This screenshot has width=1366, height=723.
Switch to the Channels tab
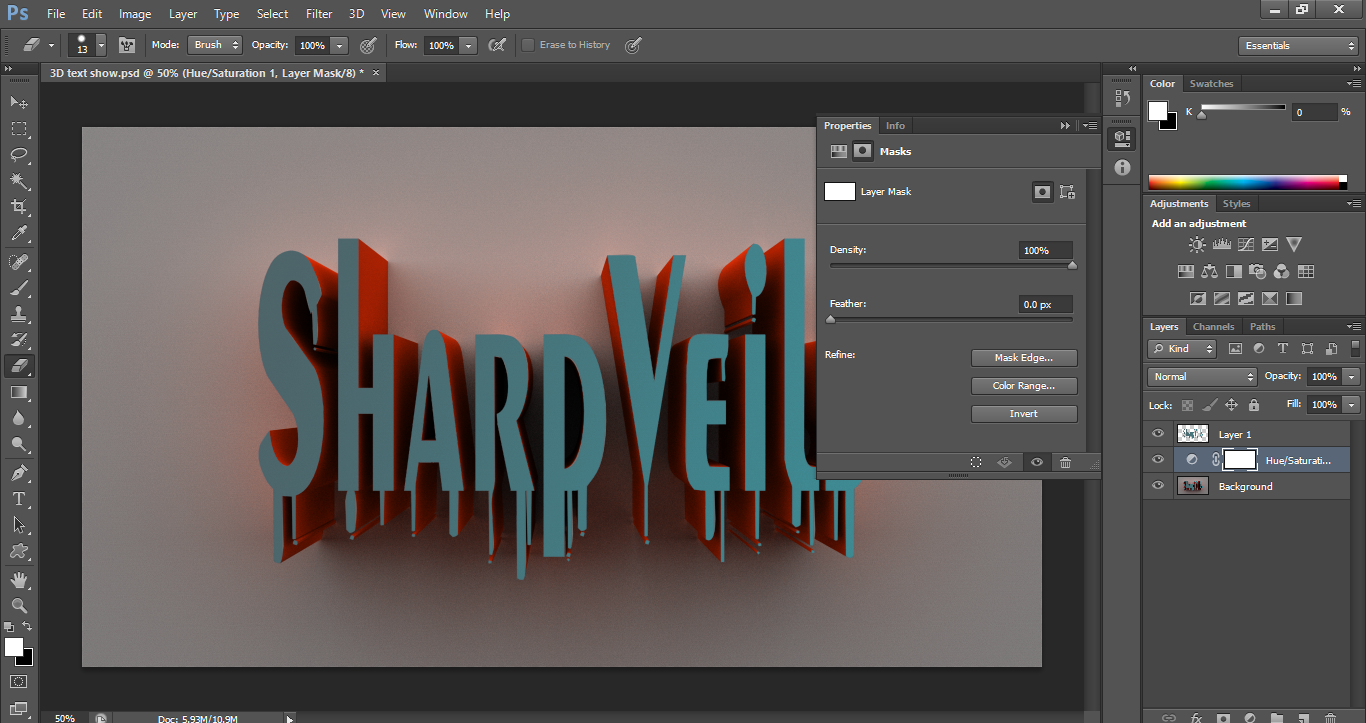tap(1213, 327)
